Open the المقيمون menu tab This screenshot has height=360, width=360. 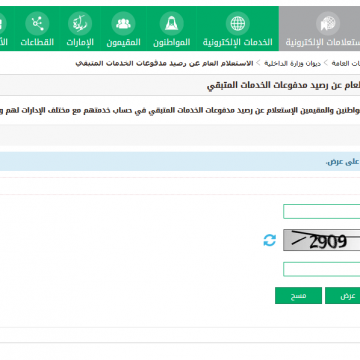pyautogui.click(x=123, y=29)
